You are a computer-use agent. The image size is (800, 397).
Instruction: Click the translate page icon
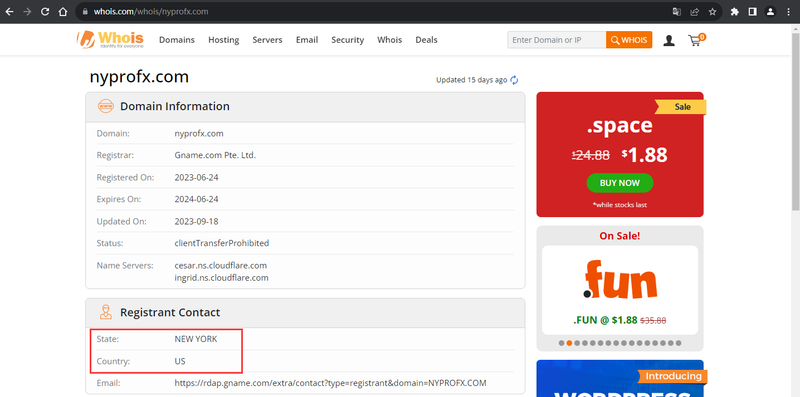(x=677, y=11)
